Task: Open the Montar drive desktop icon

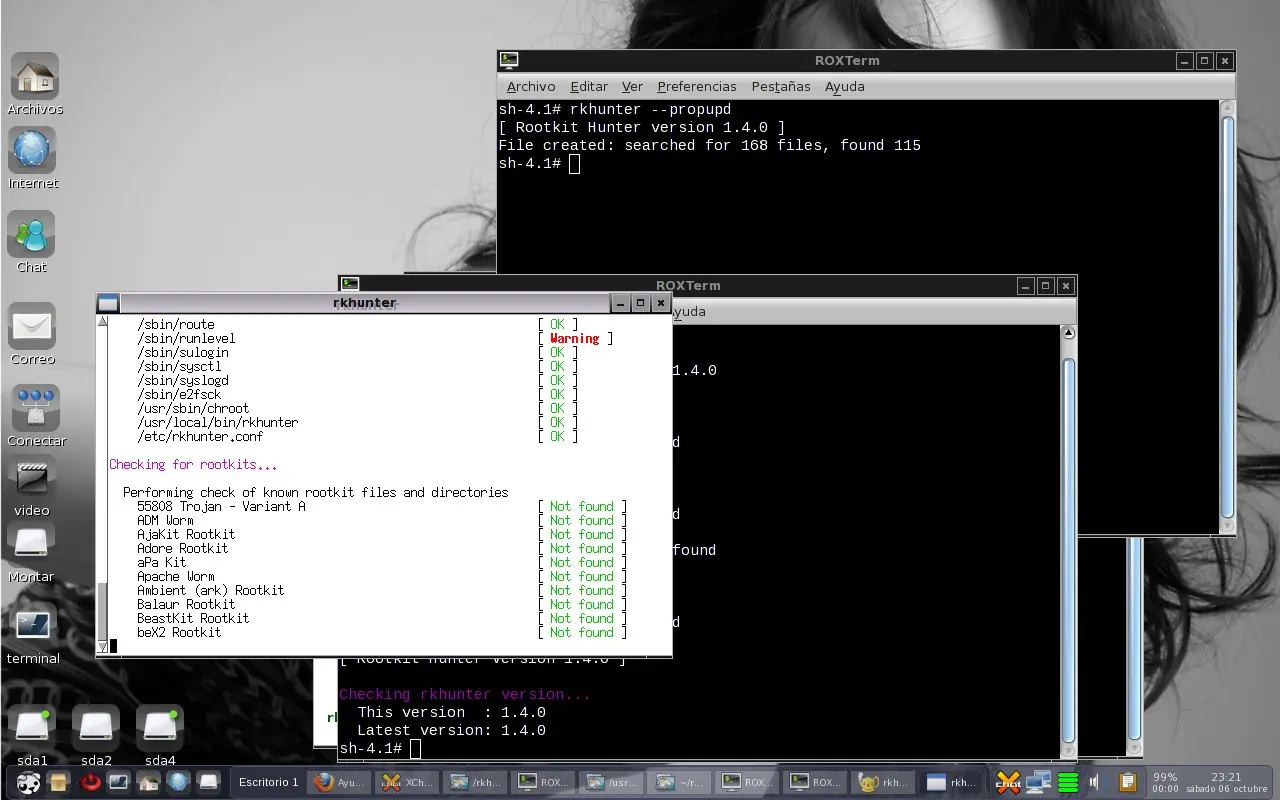Action: (31, 544)
